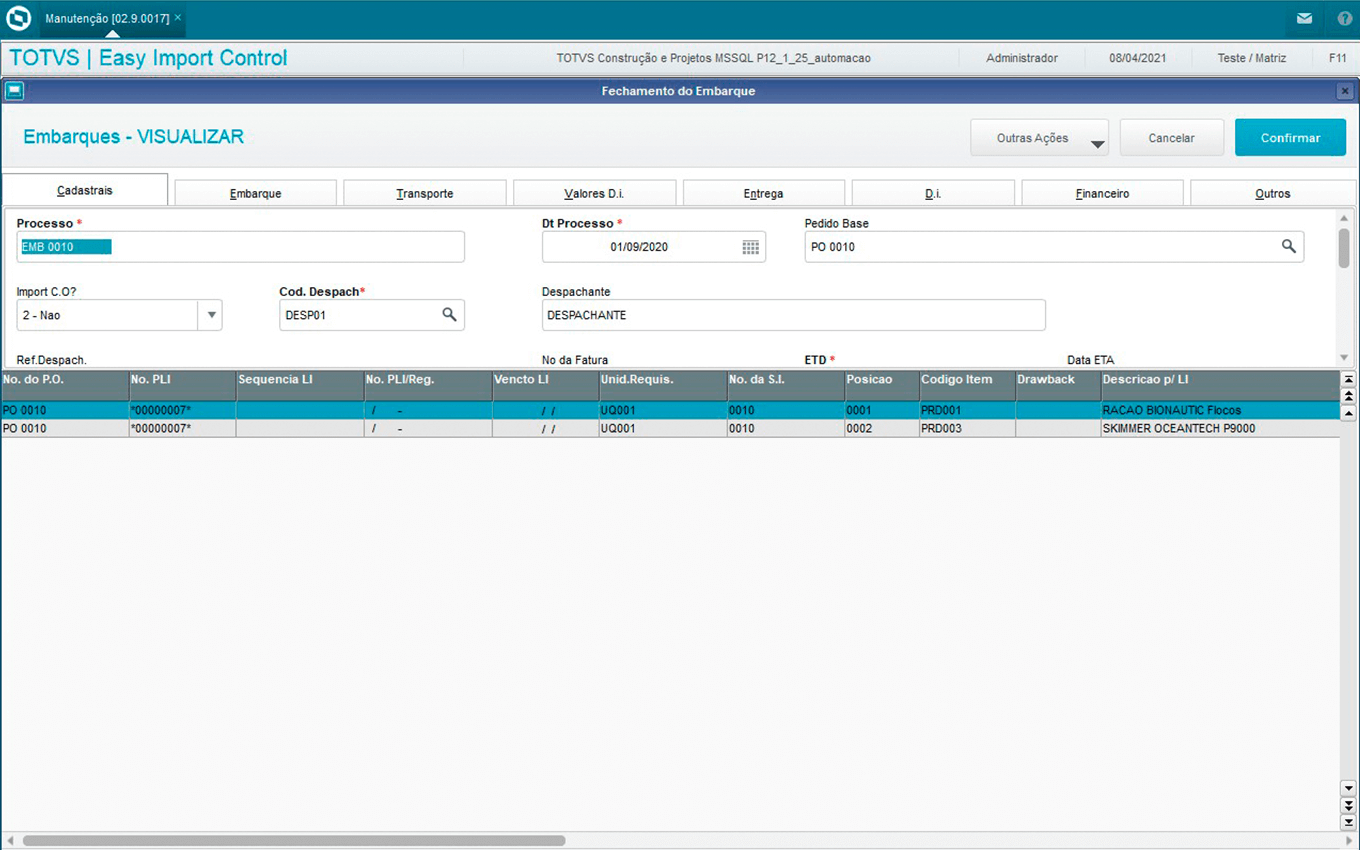Select the Valores D.I. tab
Screen dimensions: 1360x850
[x=594, y=193]
